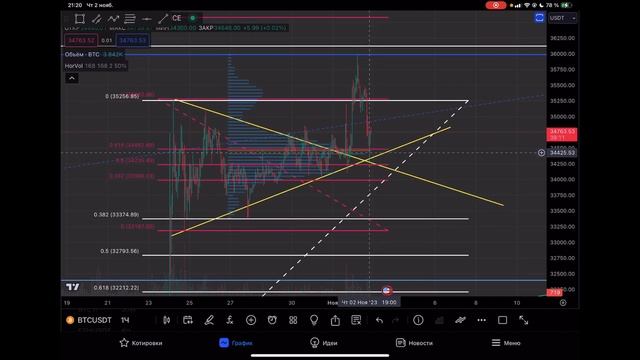Image resolution: width=640 pixels, height=360 pixels.
Task: Select the Fibonacci retracement lines tool
Action: (x=130, y=18)
